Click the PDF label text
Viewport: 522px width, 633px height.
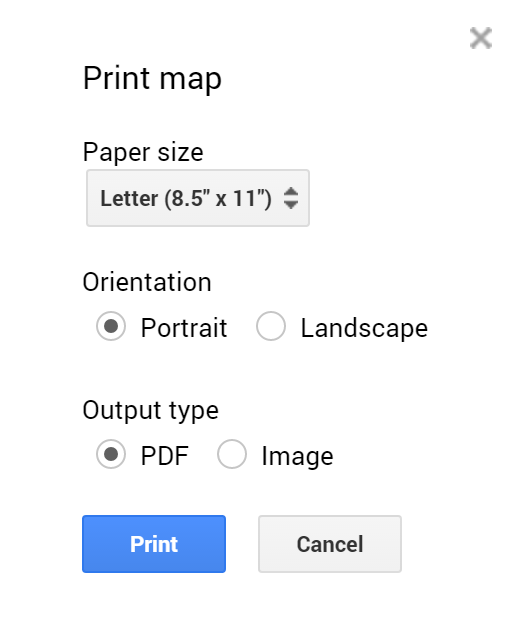(x=165, y=456)
